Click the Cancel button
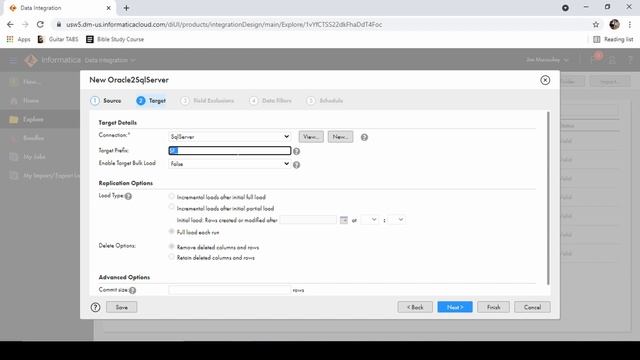Screen dimensions: 640x360 (532, 307)
